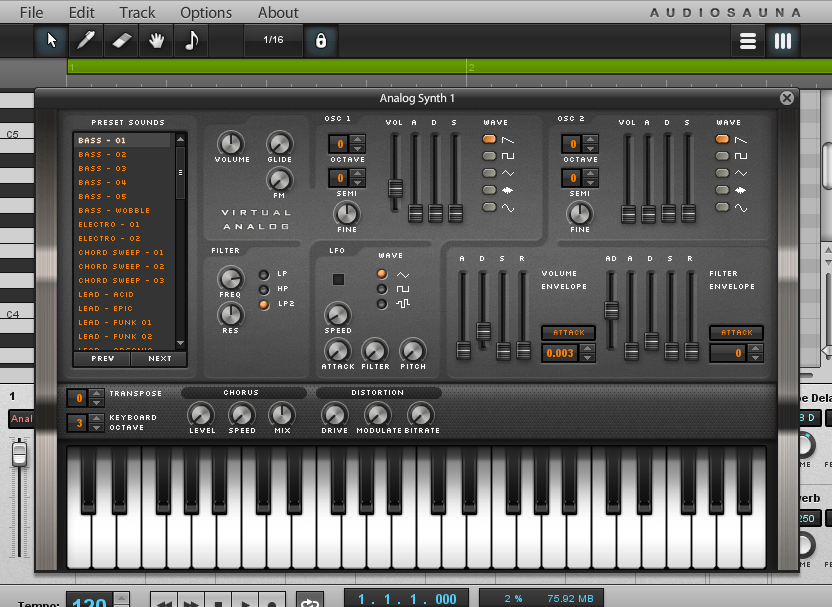This screenshot has height=607, width=832.
Task: Select the BASS - WOBBLE preset
Action: coord(124,211)
